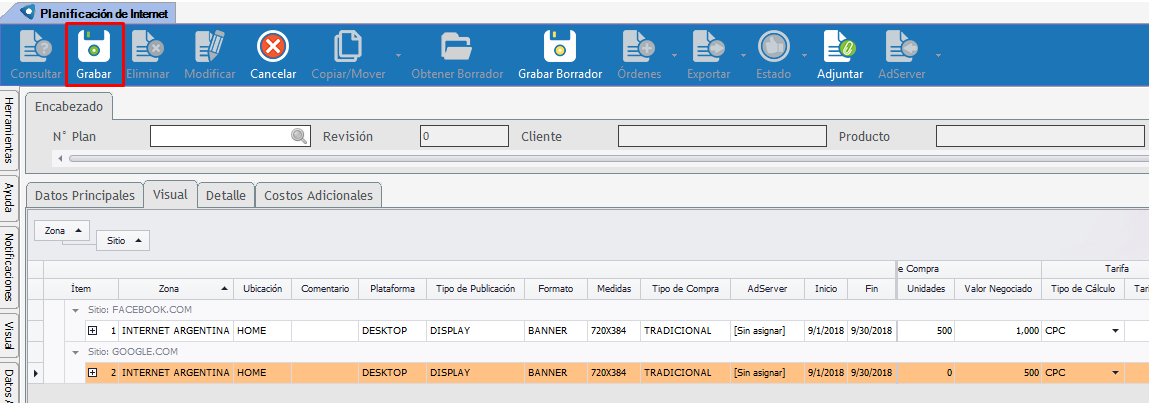Viewport: 1149px width, 403px height.
Task: Open Tipo de Cálculo dropdown in row 1
Action: tap(1114, 330)
